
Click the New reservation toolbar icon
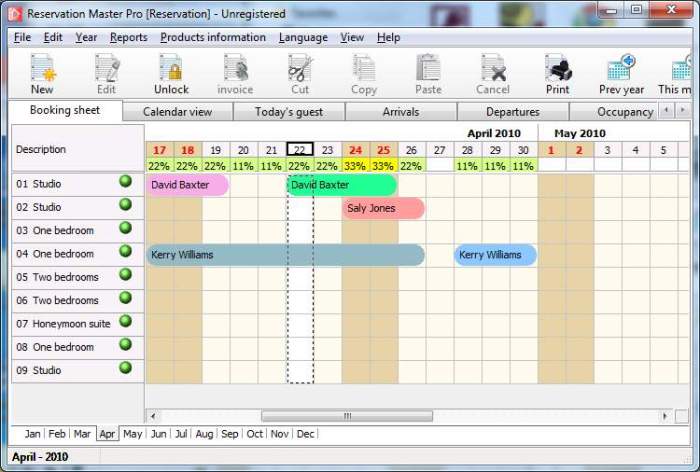(42, 69)
